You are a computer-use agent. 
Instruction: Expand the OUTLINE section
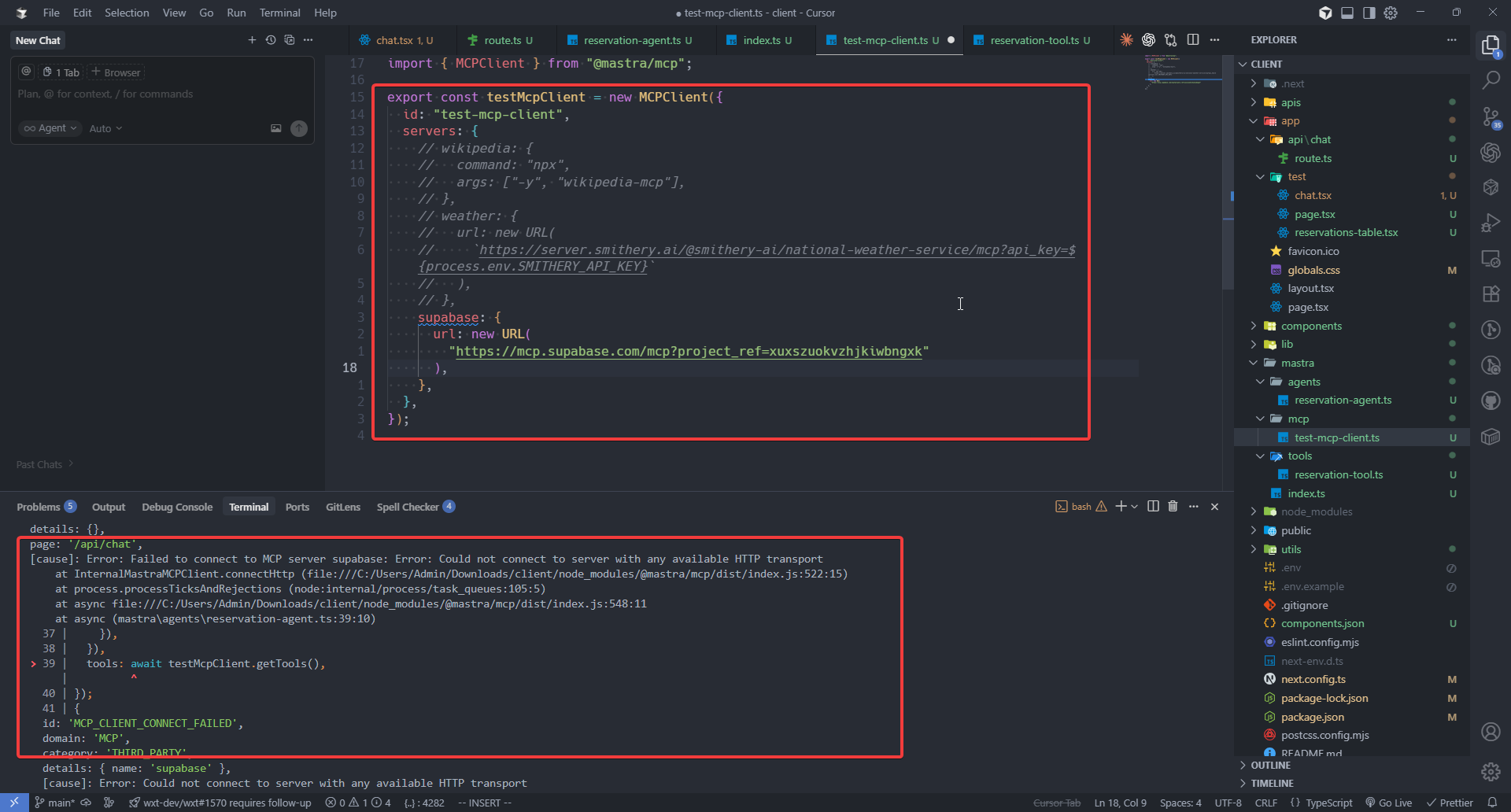point(1270,765)
